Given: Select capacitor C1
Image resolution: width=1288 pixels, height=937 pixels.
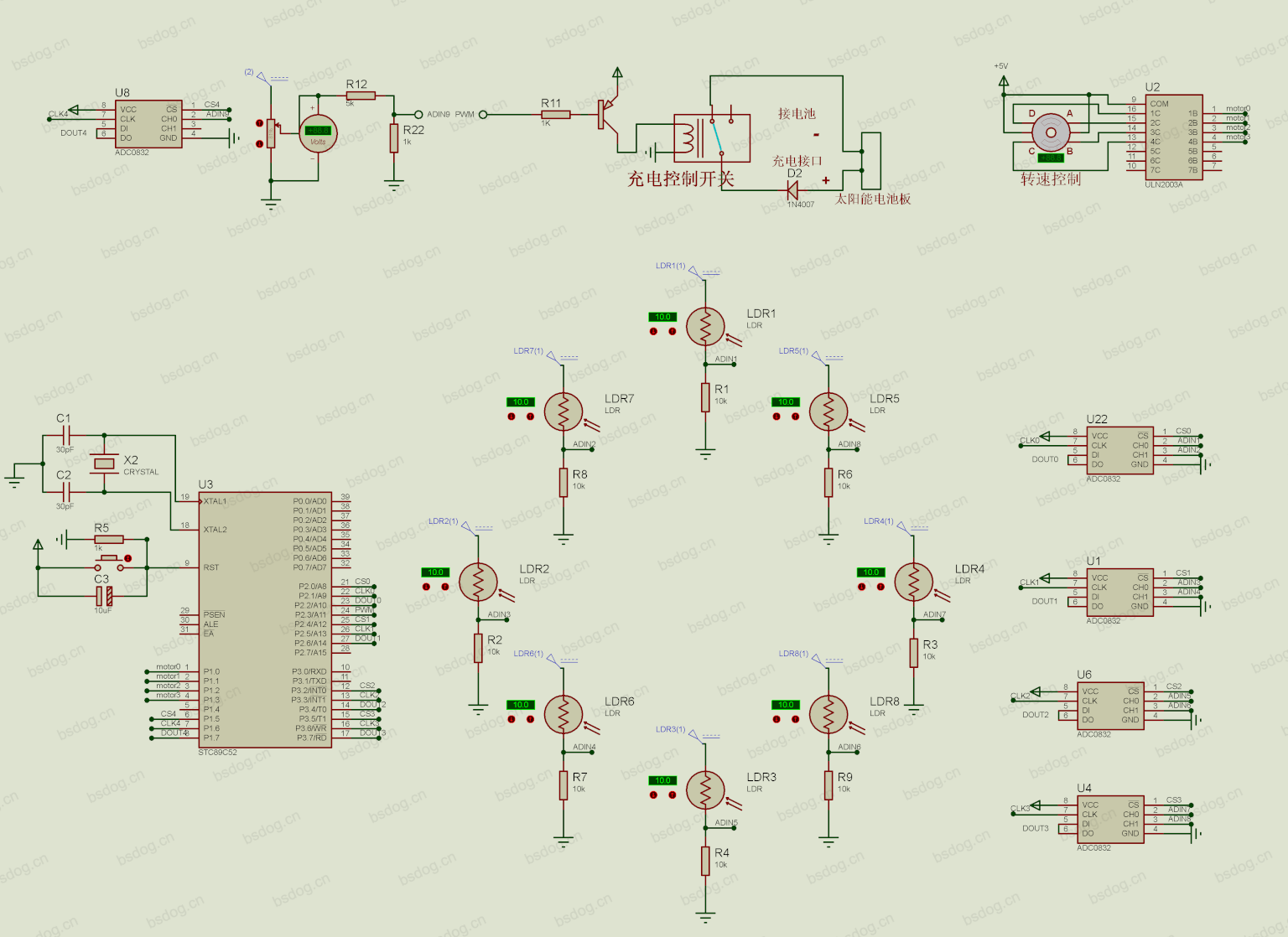Looking at the screenshot, I should (66, 435).
